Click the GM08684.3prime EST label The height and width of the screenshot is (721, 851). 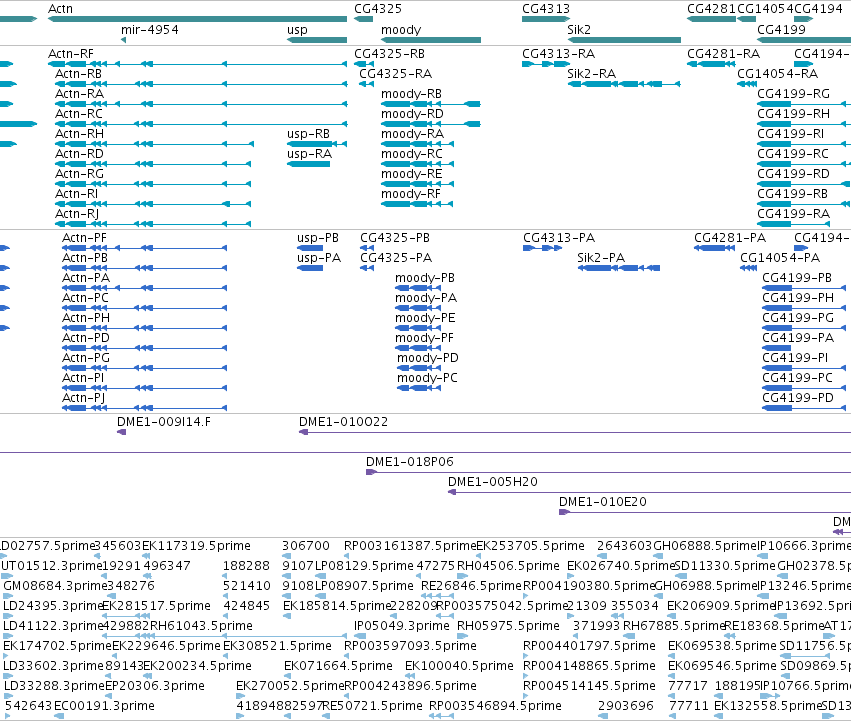coord(55,586)
